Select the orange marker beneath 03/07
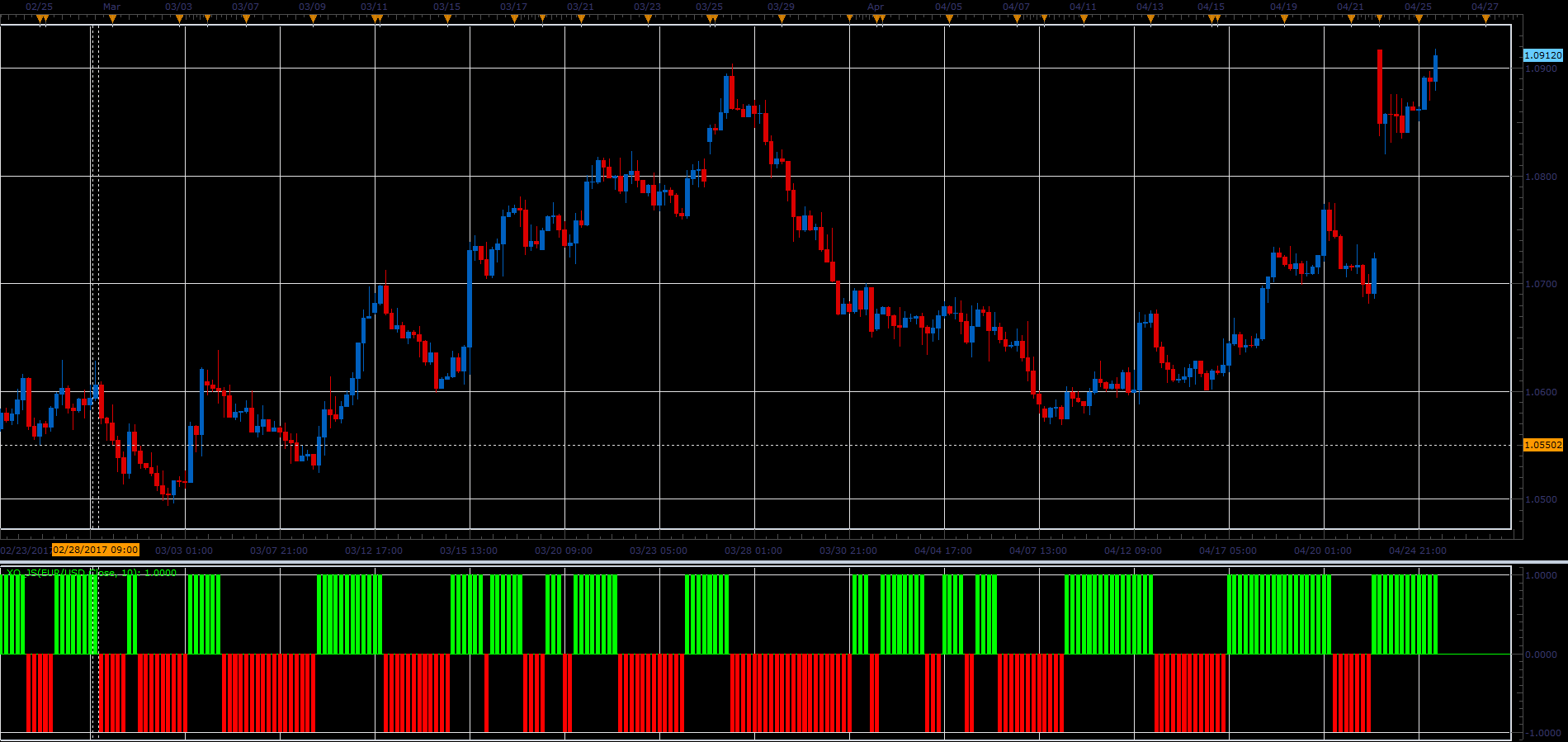This screenshot has width=1568, height=742. pyautogui.click(x=246, y=18)
